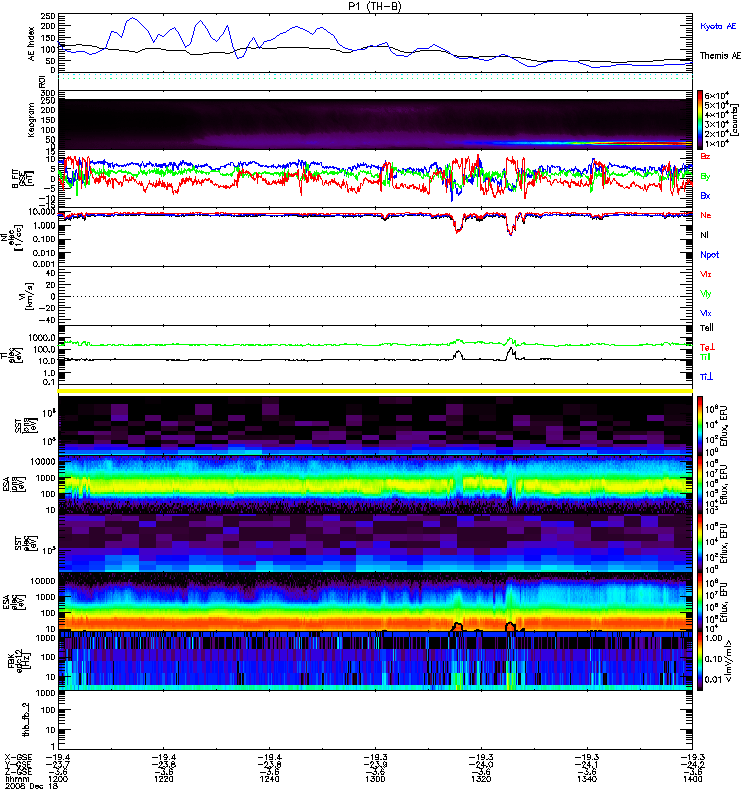Click the ESA ion Eflux color bar

pos(700,484)
